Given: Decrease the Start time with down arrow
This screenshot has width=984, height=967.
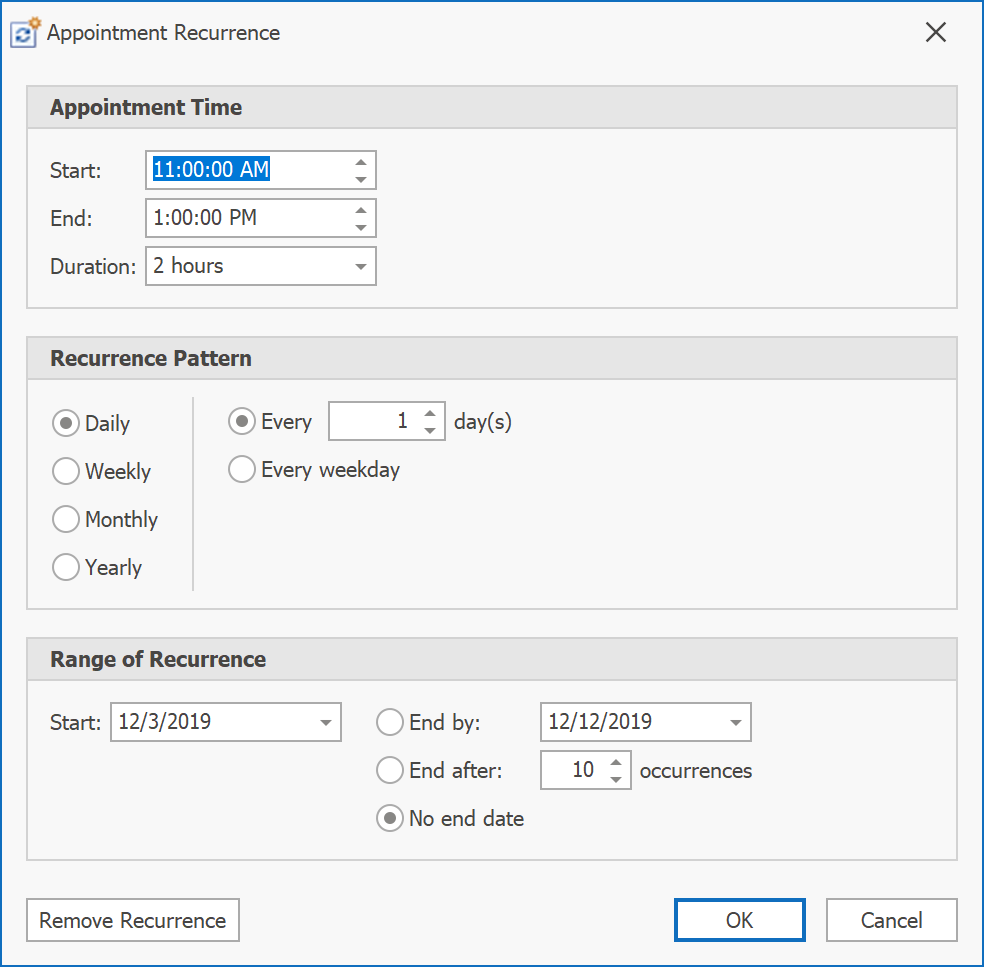Looking at the screenshot, I should [x=361, y=180].
